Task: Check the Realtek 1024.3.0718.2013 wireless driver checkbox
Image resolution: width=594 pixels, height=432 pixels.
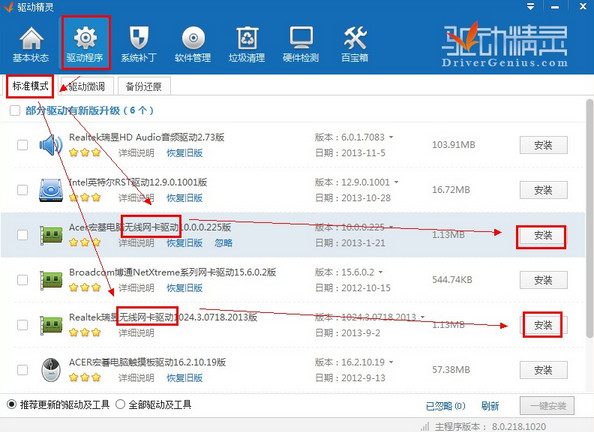Action: tap(22, 325)
